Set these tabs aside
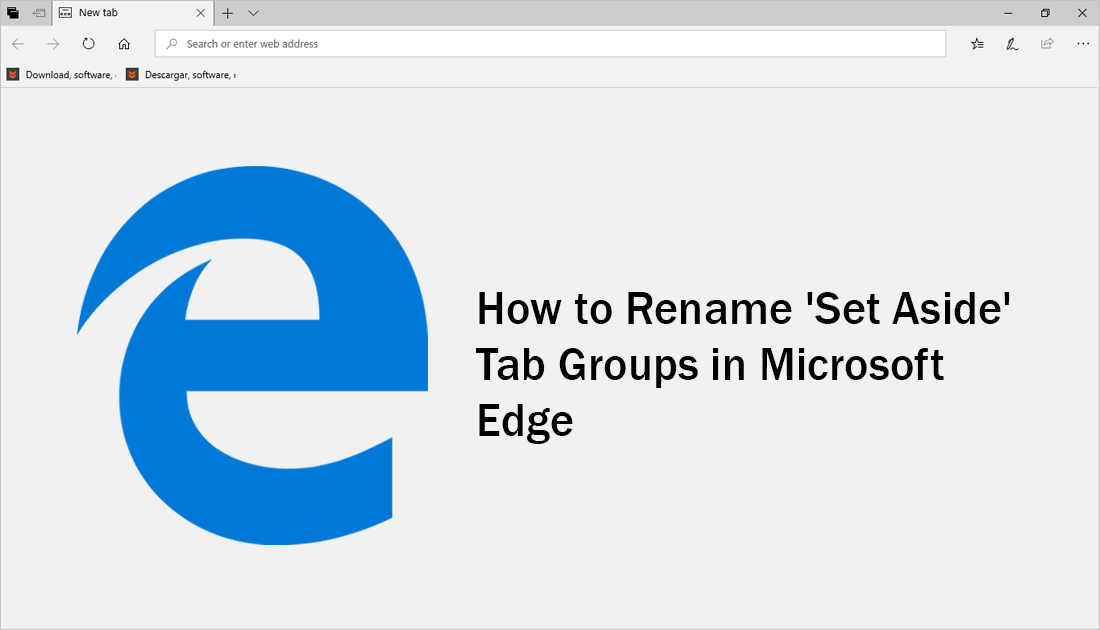The width and height of the screenshot is (1100, 630). coord(39,13)
